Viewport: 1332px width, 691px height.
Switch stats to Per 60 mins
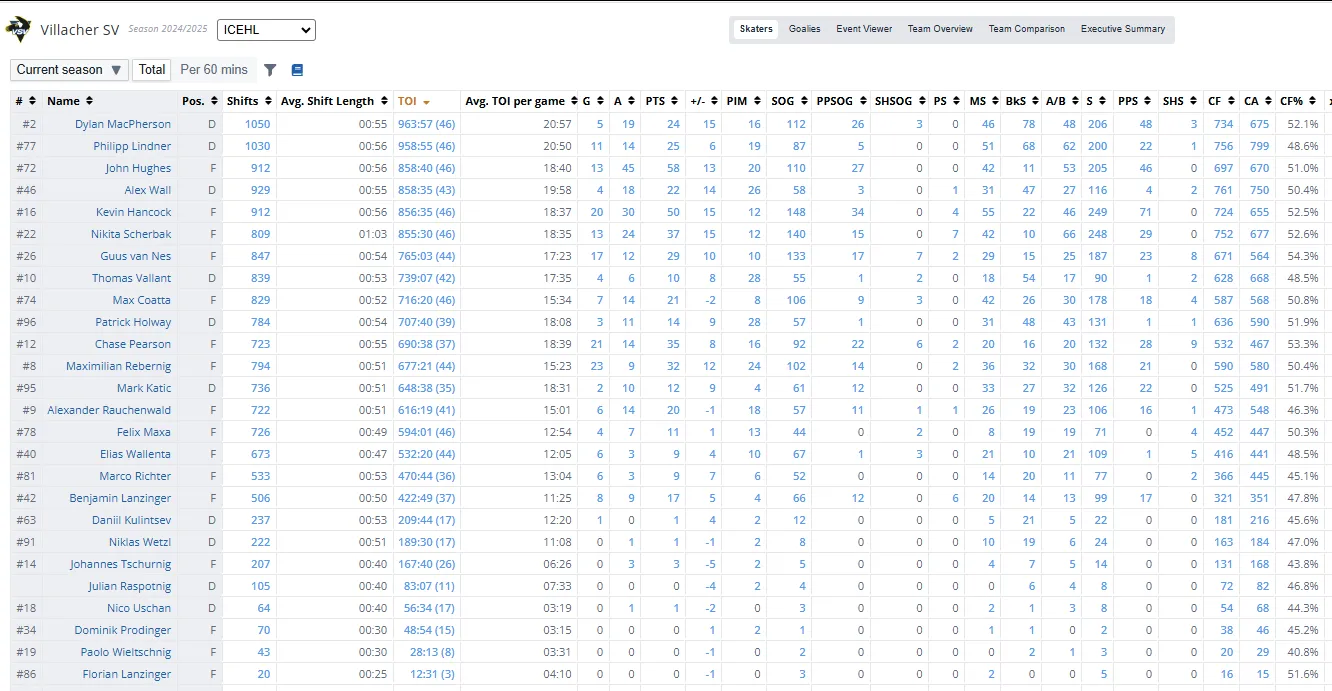(x=214, y=70)
